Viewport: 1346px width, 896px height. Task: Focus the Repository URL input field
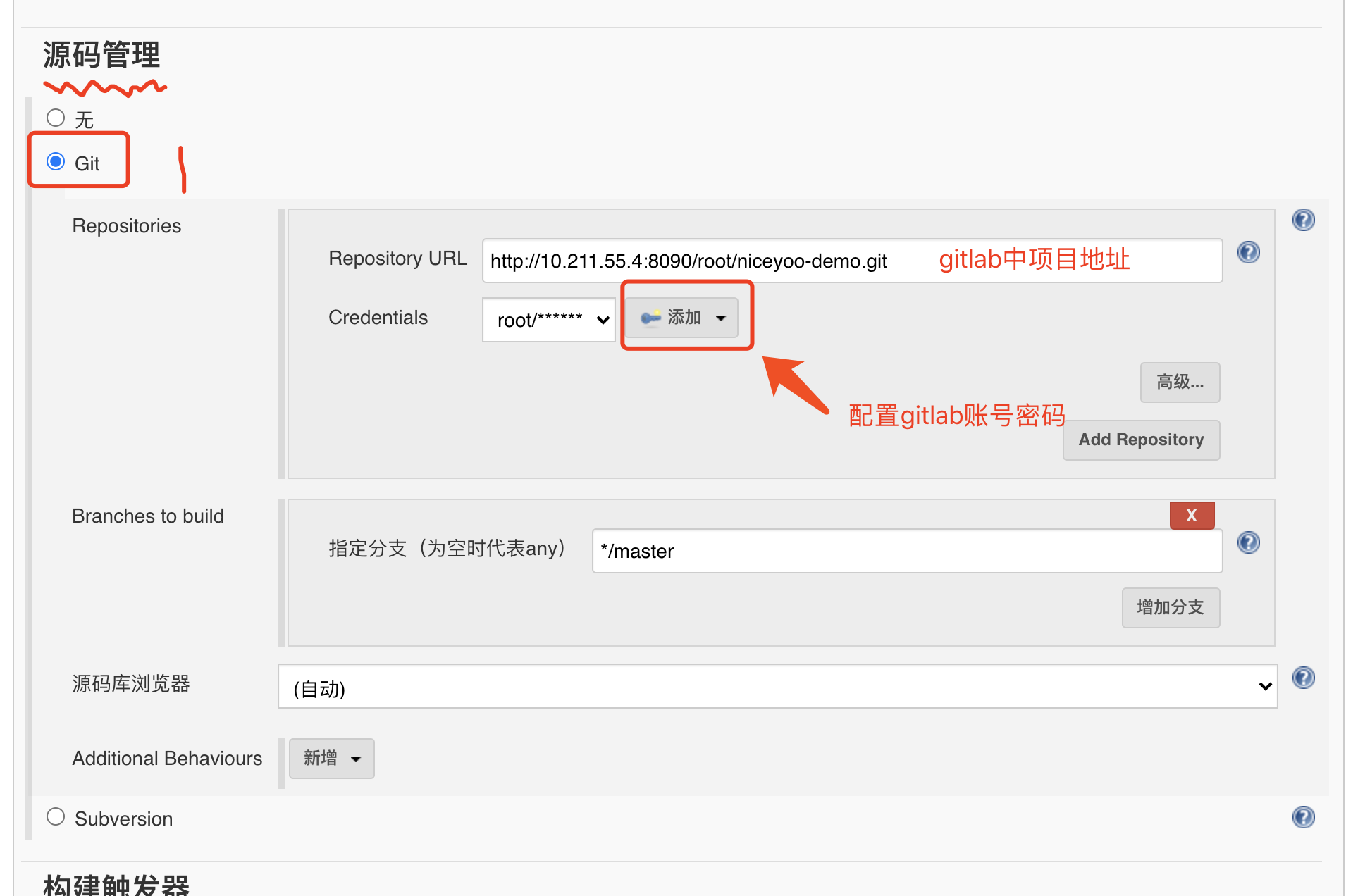tap(852, 261)
